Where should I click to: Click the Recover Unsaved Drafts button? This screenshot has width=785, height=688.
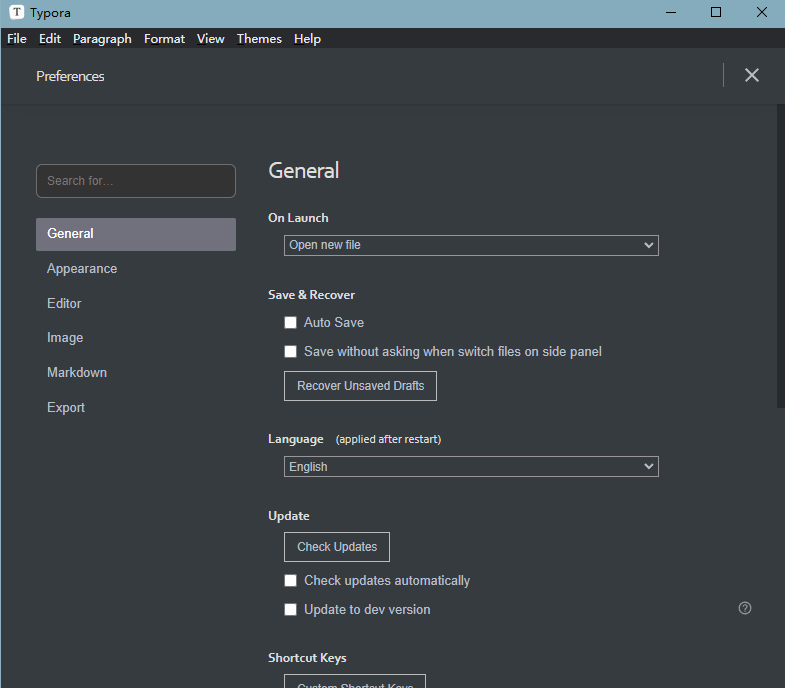pyautogui.click(x=360, y=386)
